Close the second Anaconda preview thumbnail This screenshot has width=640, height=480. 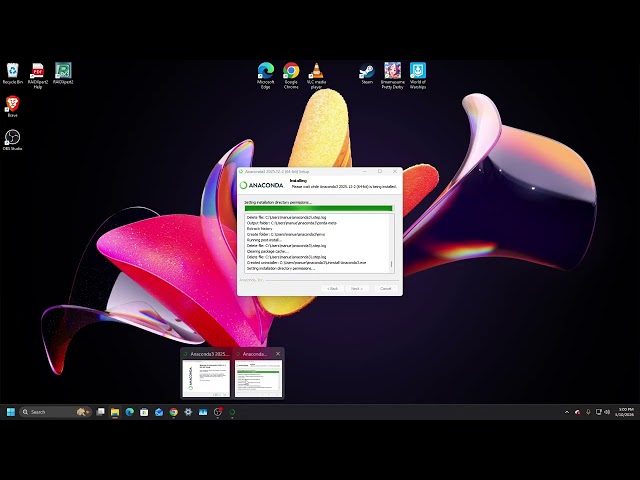278,354
